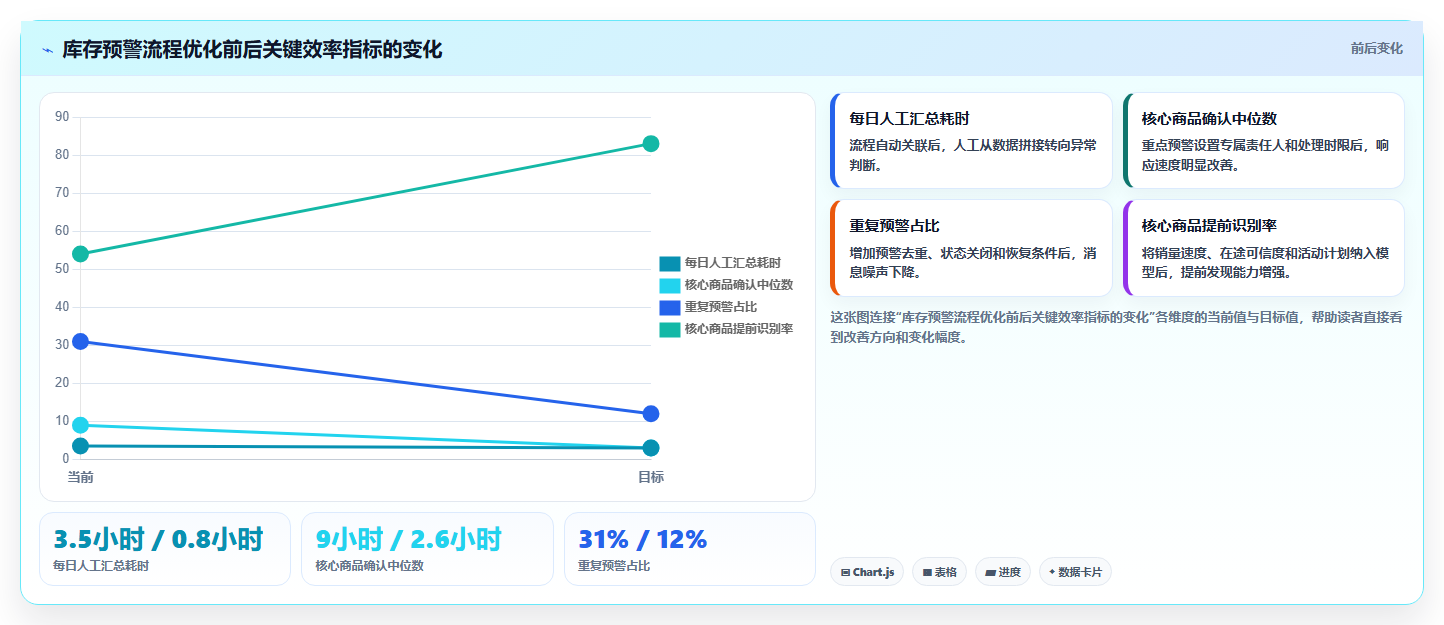Click the y-axis value 50
The image size is (1444, 625).
(x=62, y=269)
